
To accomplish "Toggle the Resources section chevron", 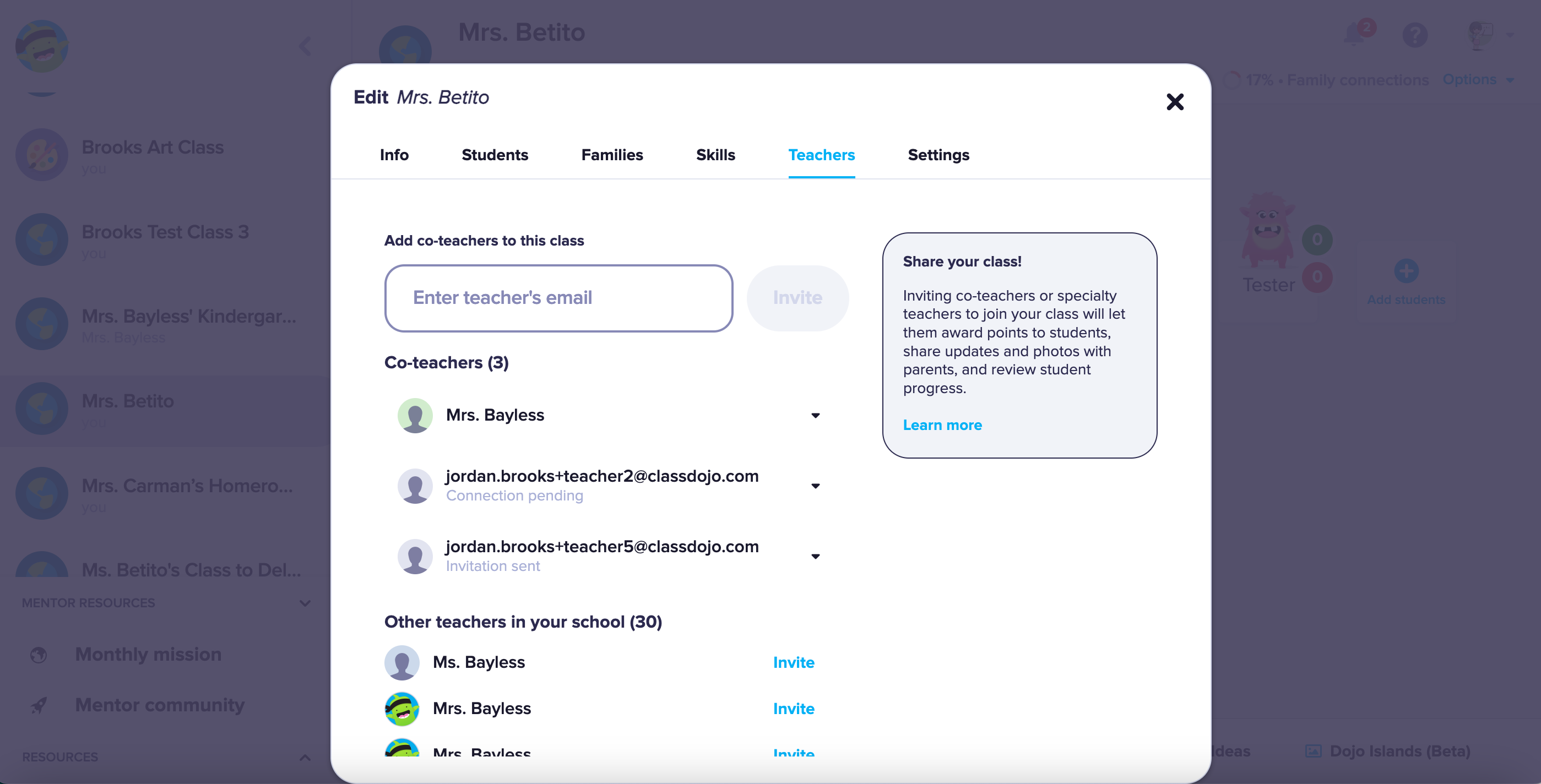I will point(305,757).
